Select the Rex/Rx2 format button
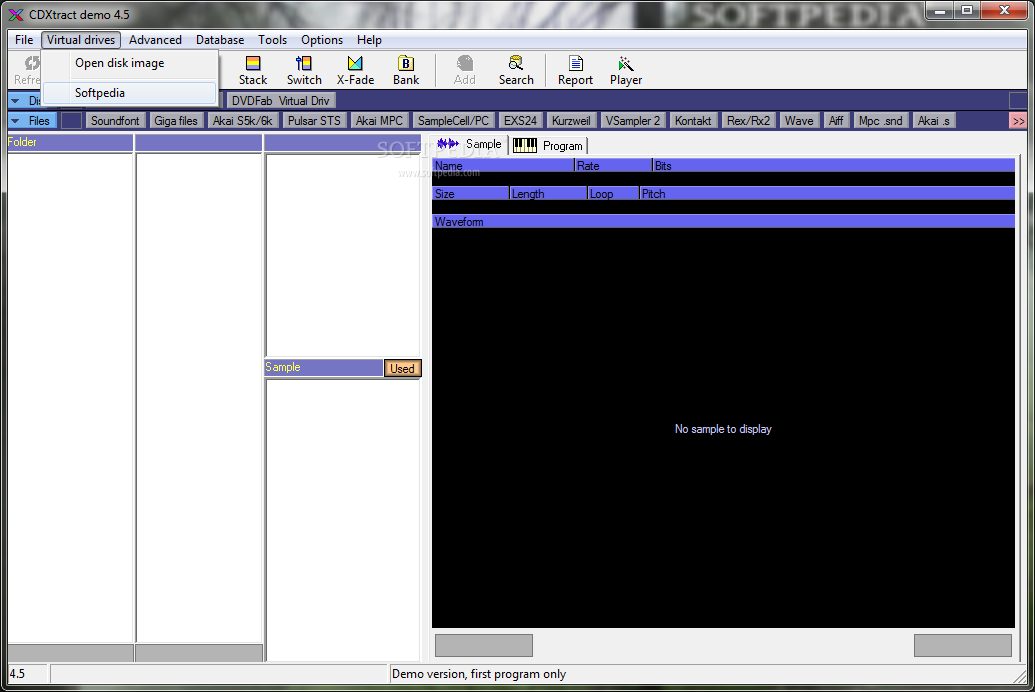 (749, 121)
